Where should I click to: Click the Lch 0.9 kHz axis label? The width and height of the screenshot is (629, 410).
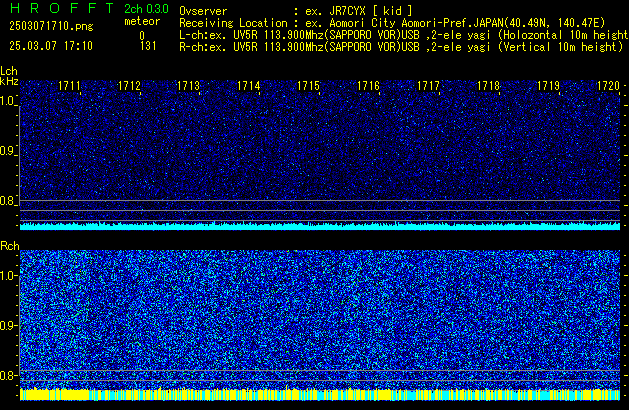point(7,151)
